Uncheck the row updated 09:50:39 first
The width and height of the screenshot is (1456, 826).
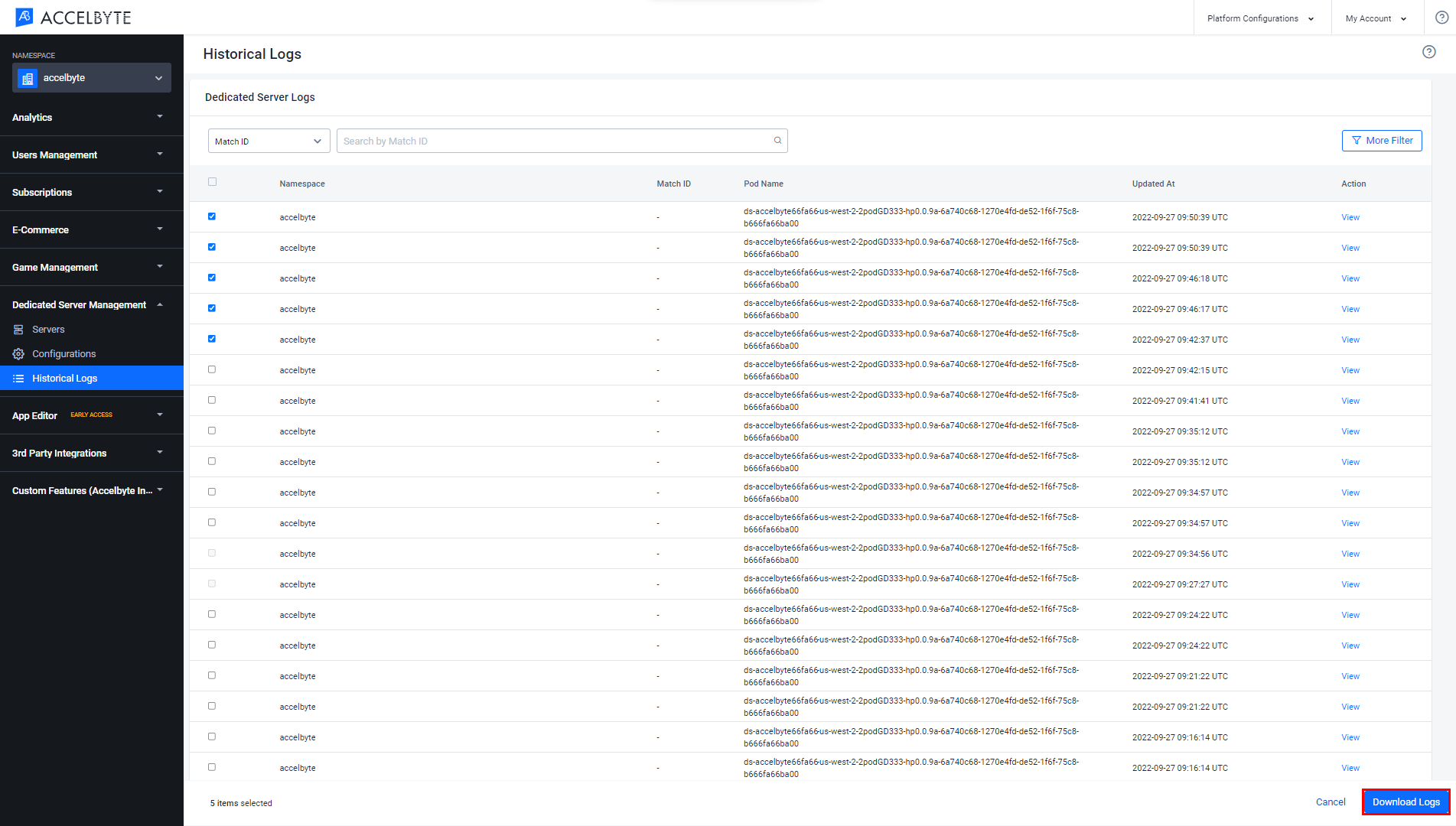coord(212,216)
